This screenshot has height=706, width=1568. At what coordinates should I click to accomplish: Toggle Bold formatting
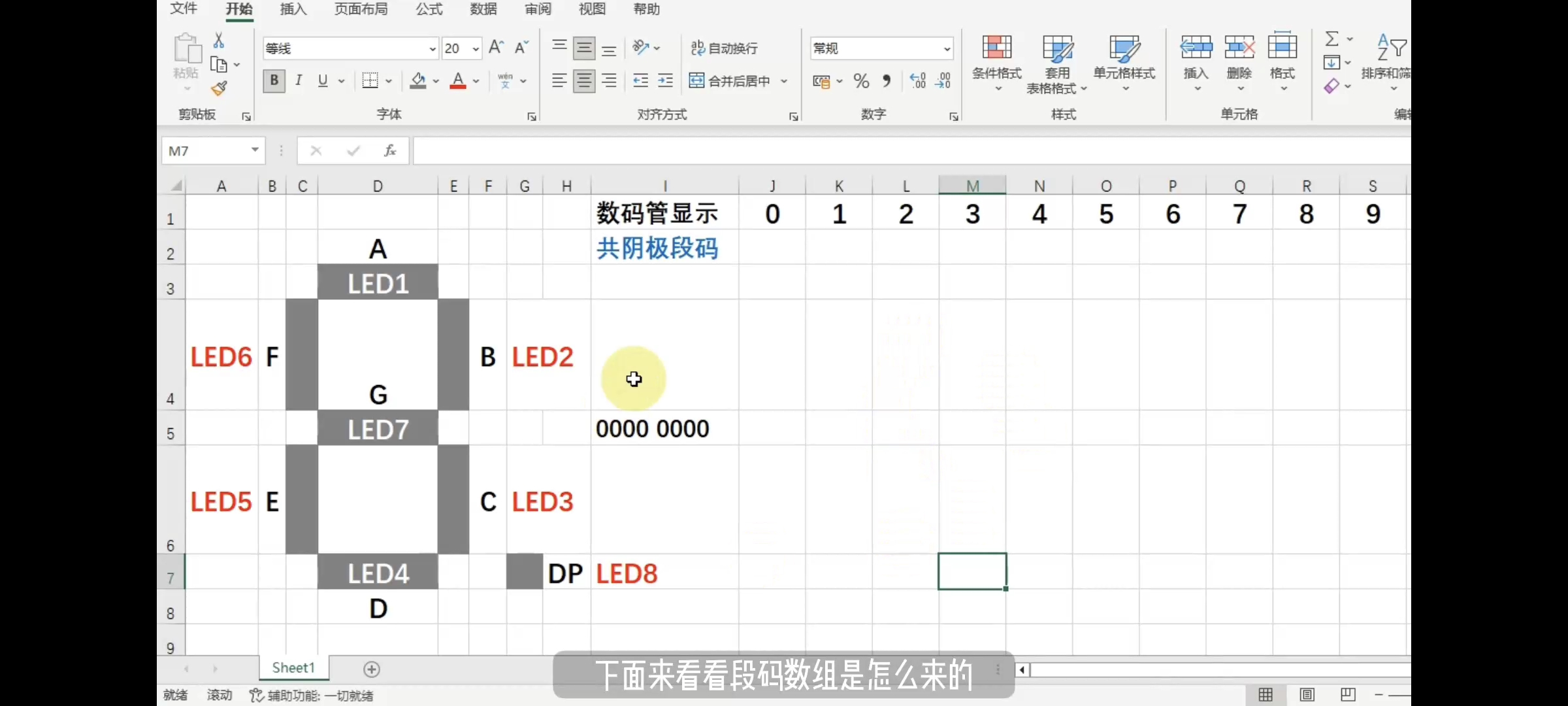(274, 80)
